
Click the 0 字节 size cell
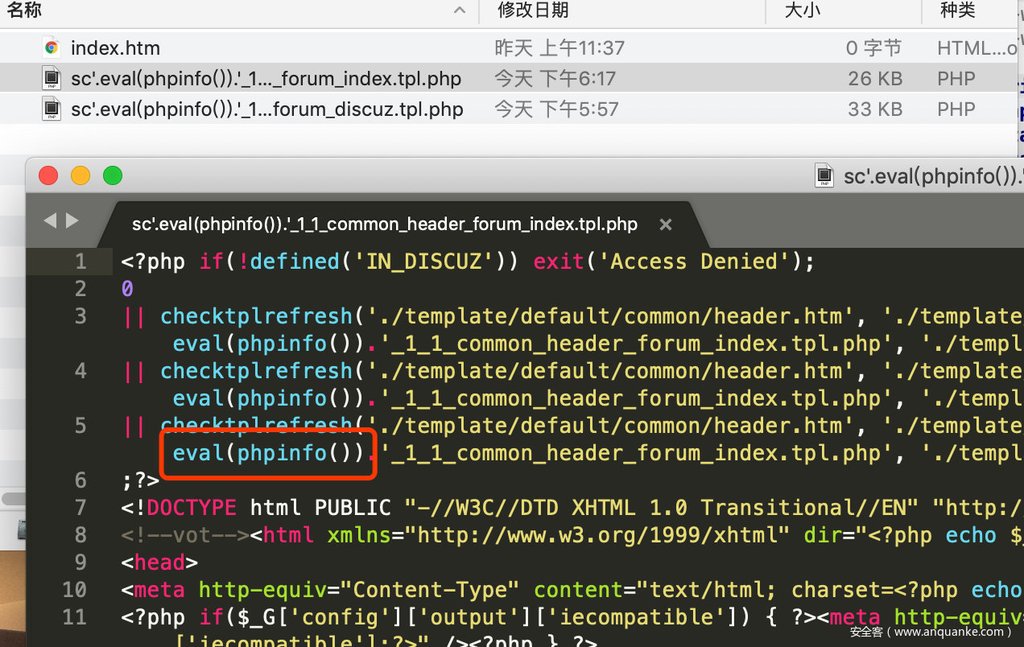tap(873, 48)
